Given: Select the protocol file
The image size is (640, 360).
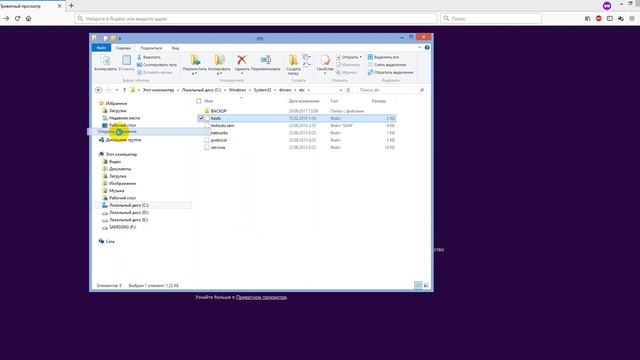Looking at the screenshot, I should [219, 140].
